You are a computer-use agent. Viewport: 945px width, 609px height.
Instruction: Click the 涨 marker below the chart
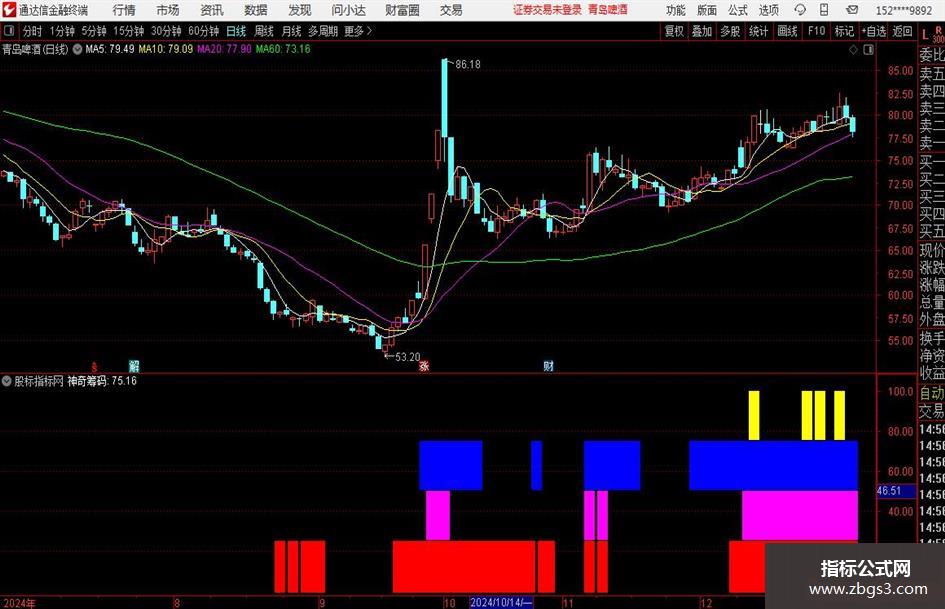(424, 365)
